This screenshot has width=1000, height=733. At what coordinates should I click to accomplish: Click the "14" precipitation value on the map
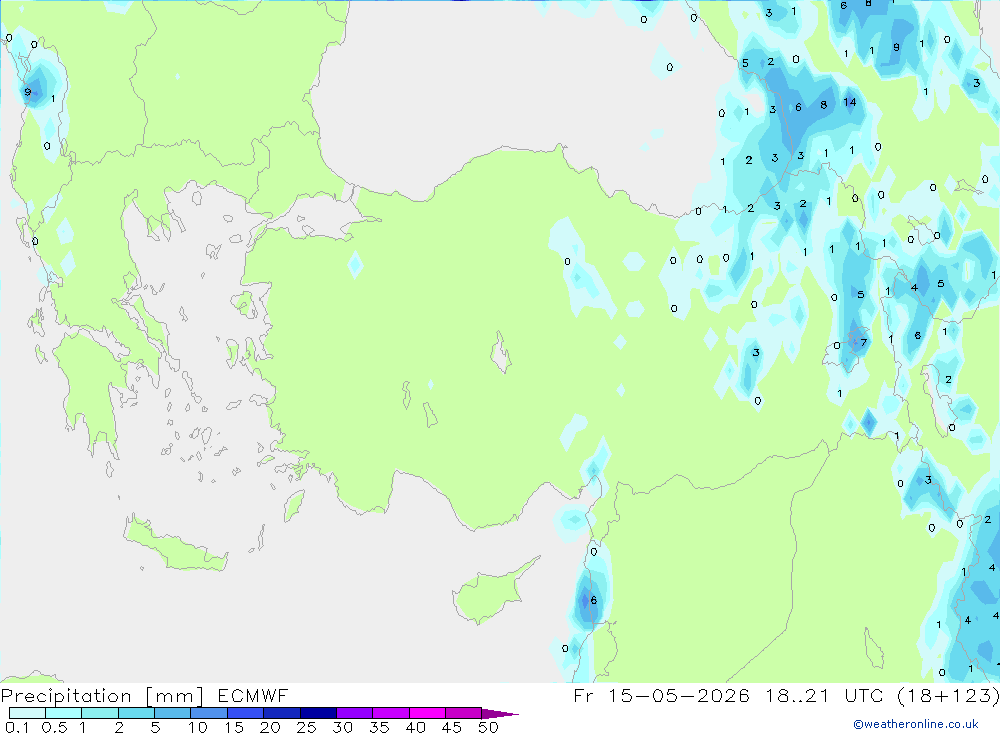pyautogui.click(x=849, y=102)
